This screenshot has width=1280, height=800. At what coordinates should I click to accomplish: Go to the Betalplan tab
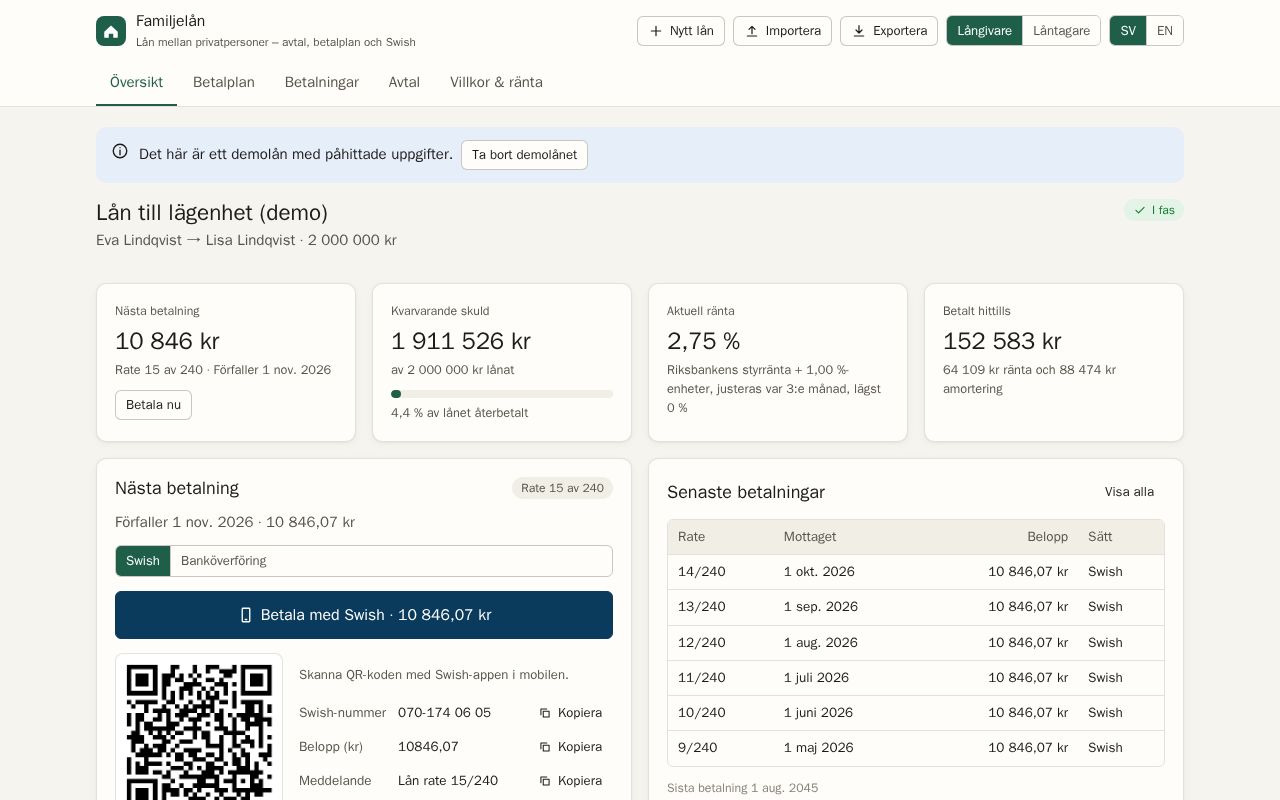[224, 82]
